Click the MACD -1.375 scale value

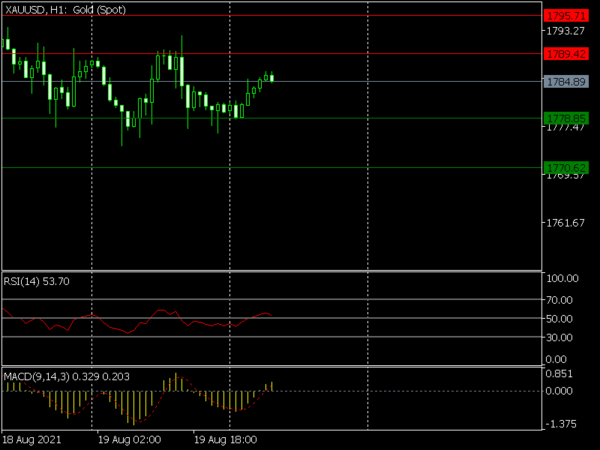[561, 424]
